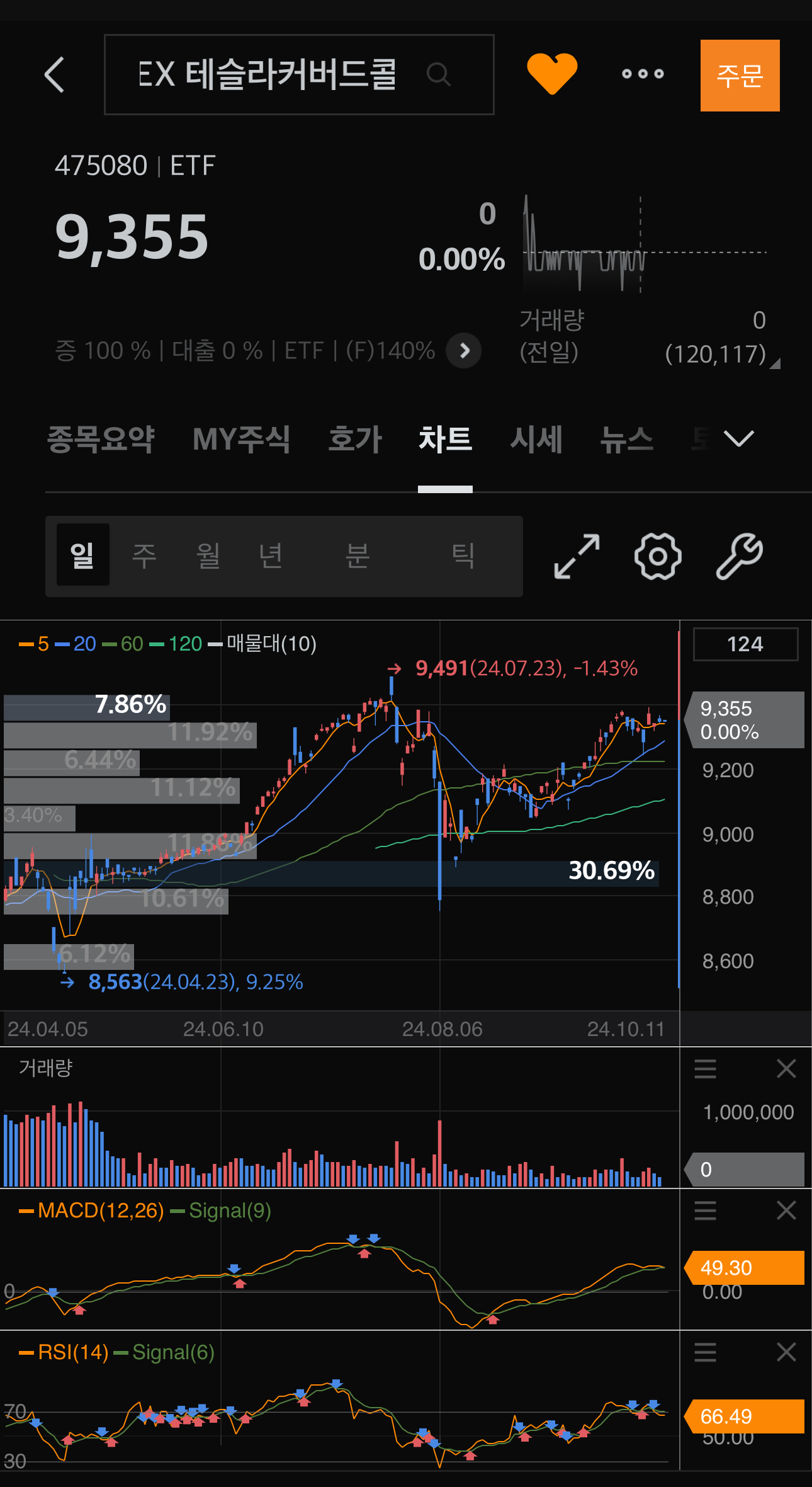Tap the 매물대(10) legend label

pos(262,644)
